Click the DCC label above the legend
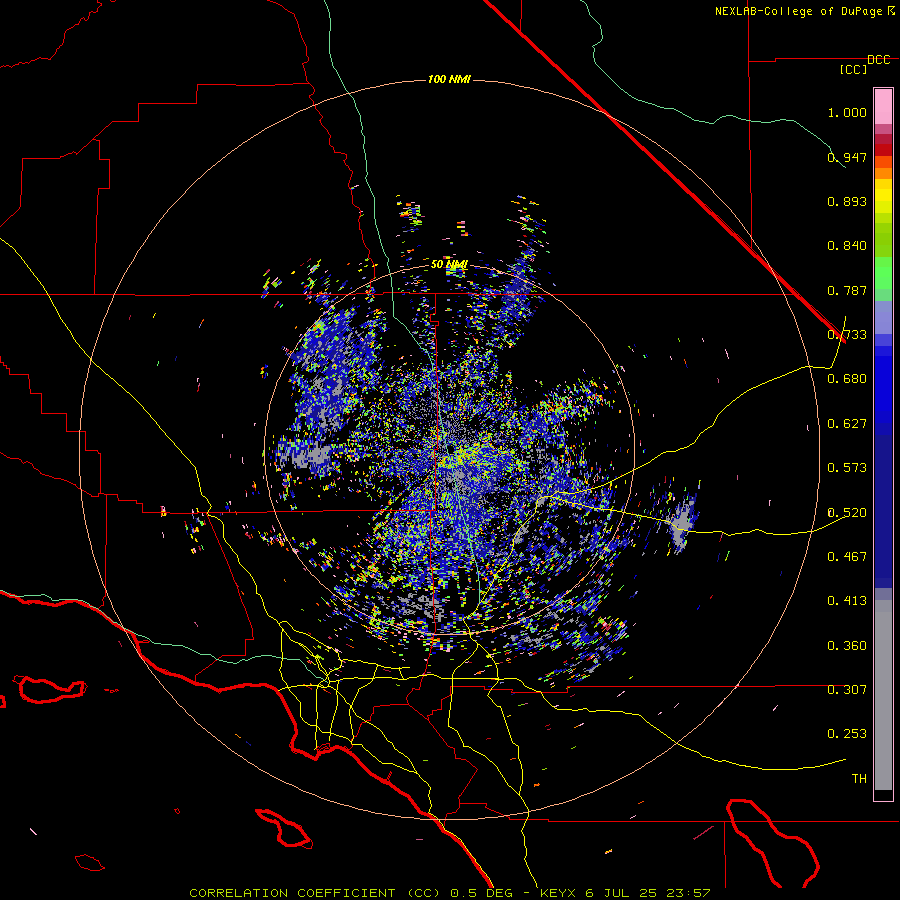Screen dimensions: 900x900 coord(879,60)
